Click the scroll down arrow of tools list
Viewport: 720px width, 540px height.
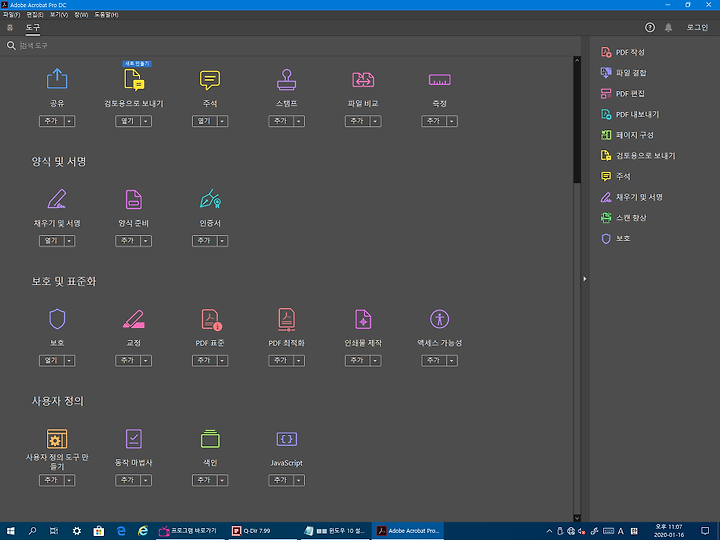pos(577,518)
